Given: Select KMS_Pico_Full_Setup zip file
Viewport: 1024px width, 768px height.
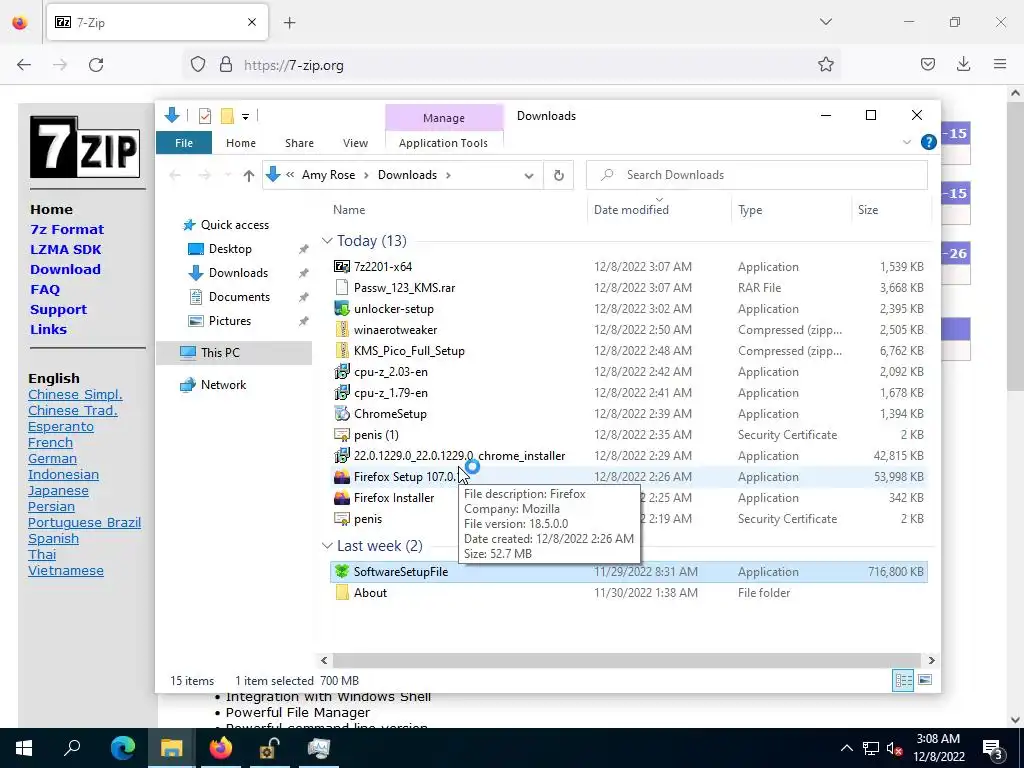Looking at the screenshot, I should tap(409, 351).
